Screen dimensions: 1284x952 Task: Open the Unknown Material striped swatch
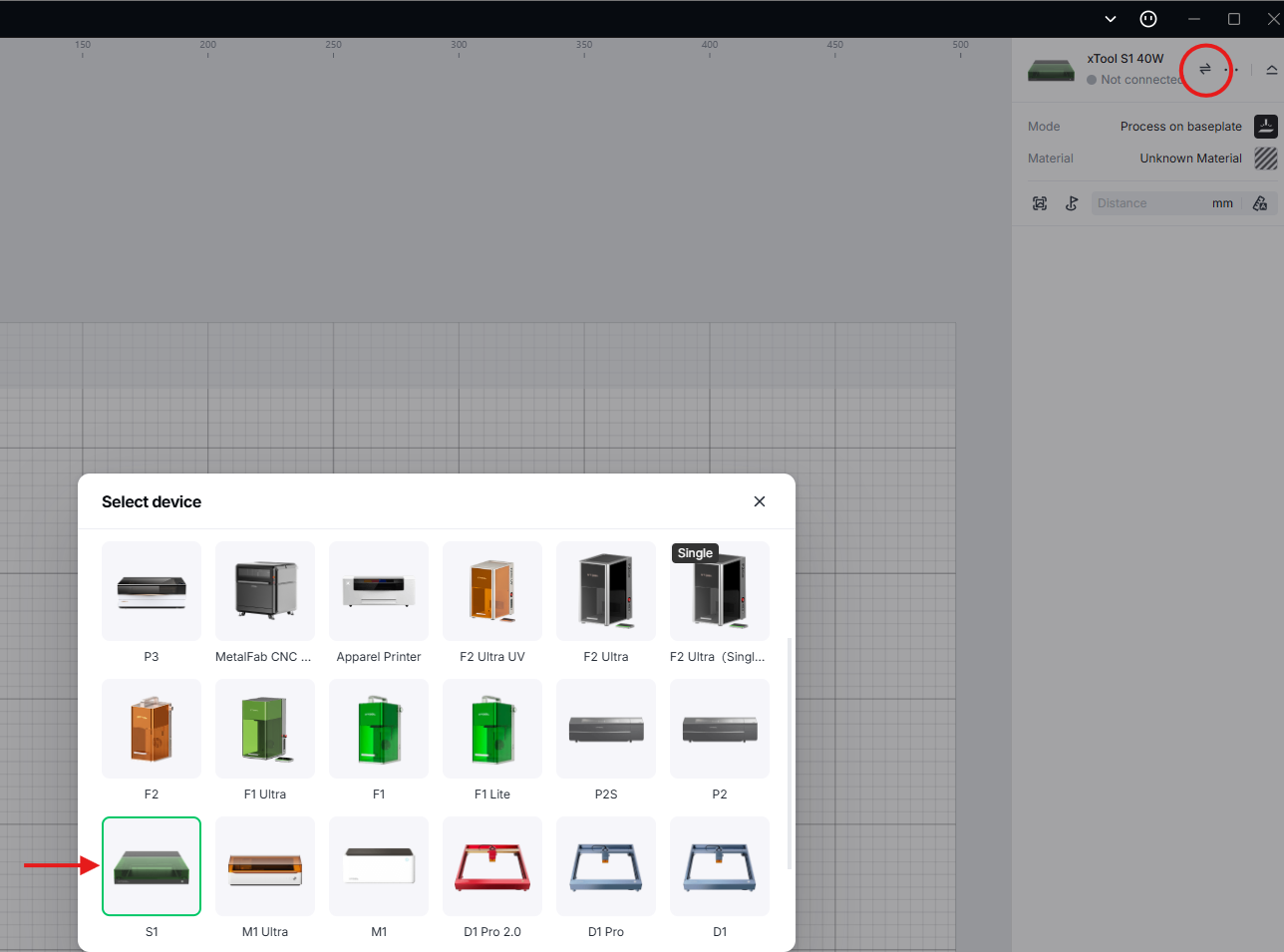coord(1265,159)
